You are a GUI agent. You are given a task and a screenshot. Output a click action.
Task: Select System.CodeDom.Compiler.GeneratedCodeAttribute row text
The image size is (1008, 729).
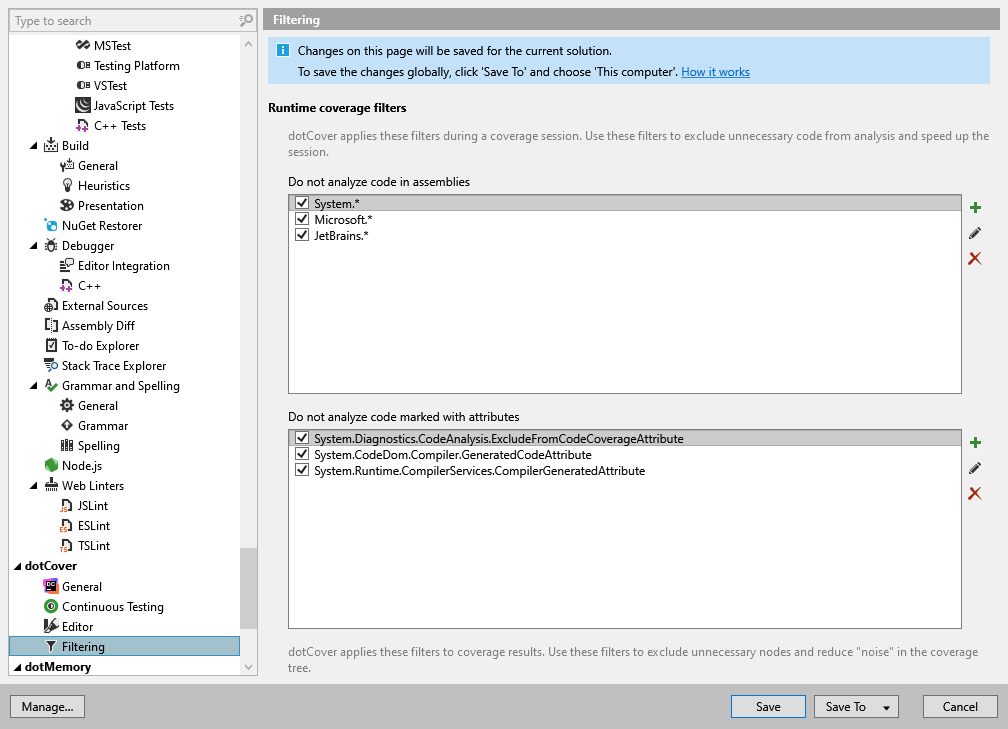tap(453, 454)
